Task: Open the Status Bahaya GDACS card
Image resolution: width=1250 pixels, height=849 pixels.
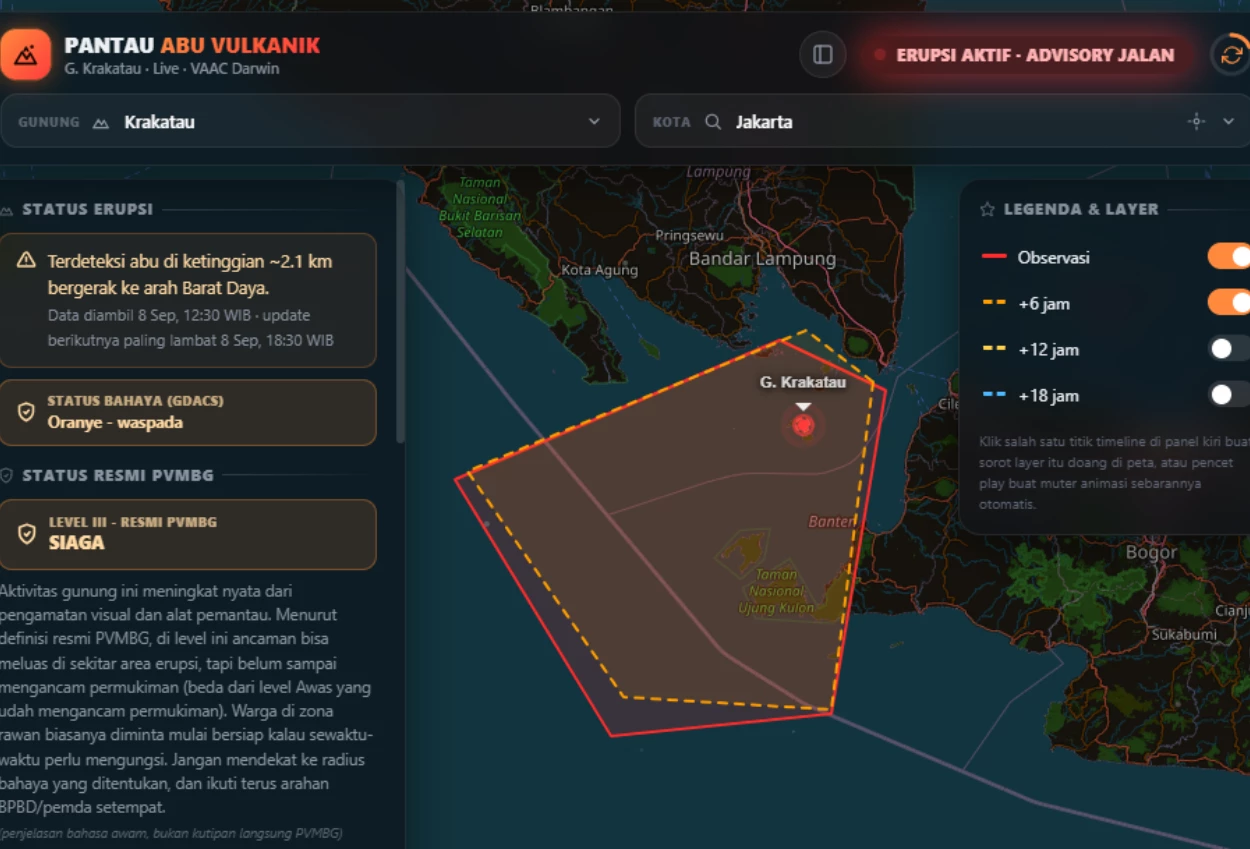Action: click(188, 412)
